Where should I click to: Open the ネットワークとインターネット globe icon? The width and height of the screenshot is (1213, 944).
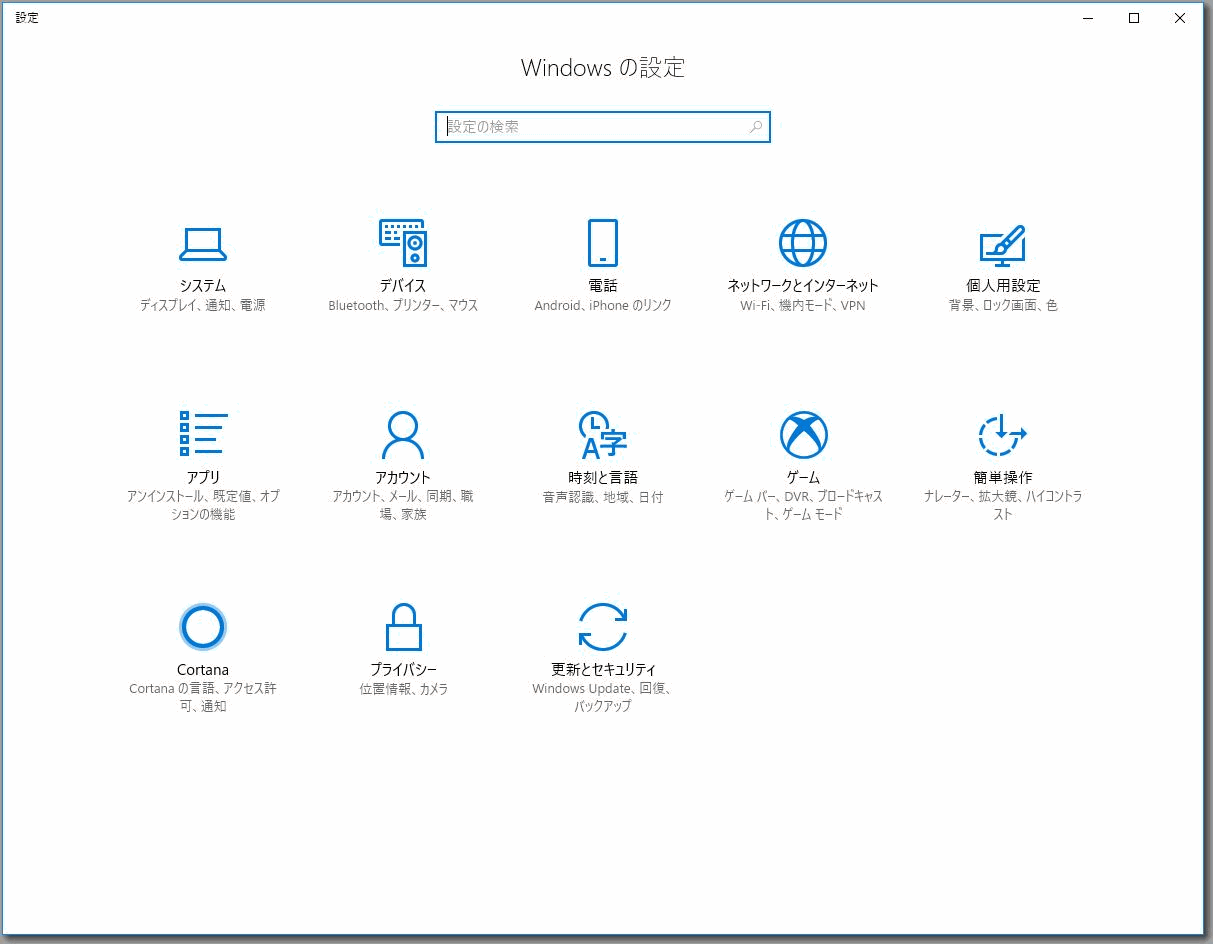pyautogui.click(x=803, y=243)
